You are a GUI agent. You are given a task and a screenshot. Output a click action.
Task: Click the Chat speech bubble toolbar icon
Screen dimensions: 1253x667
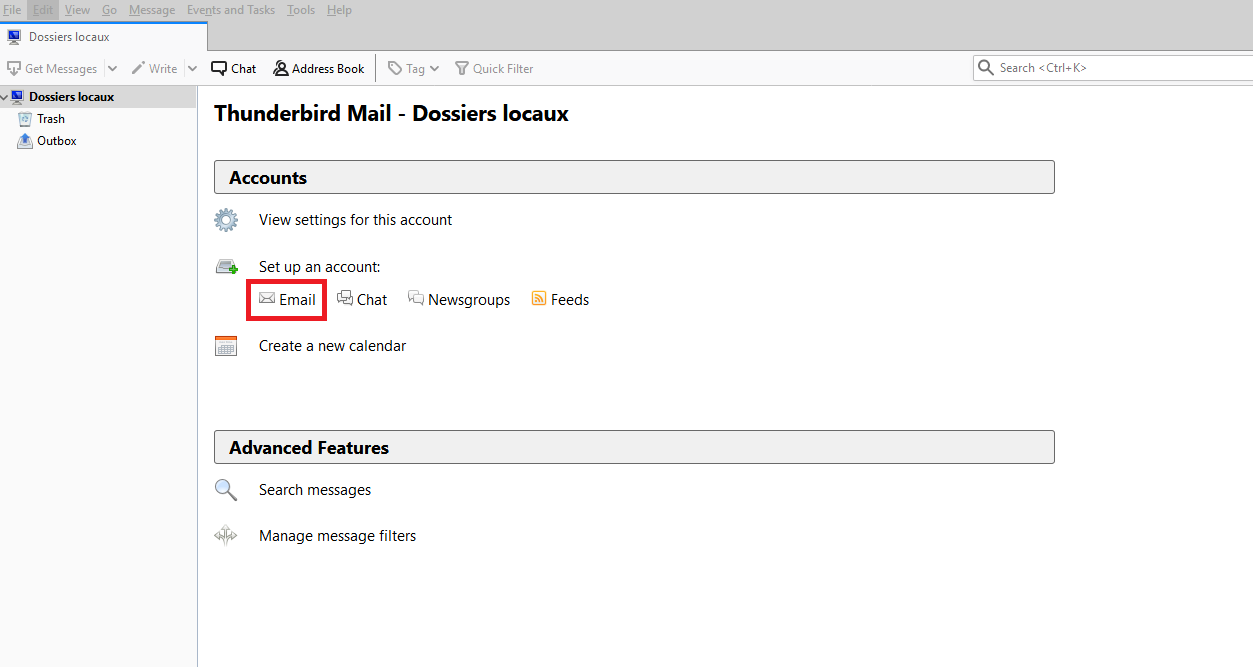(219, 69)
